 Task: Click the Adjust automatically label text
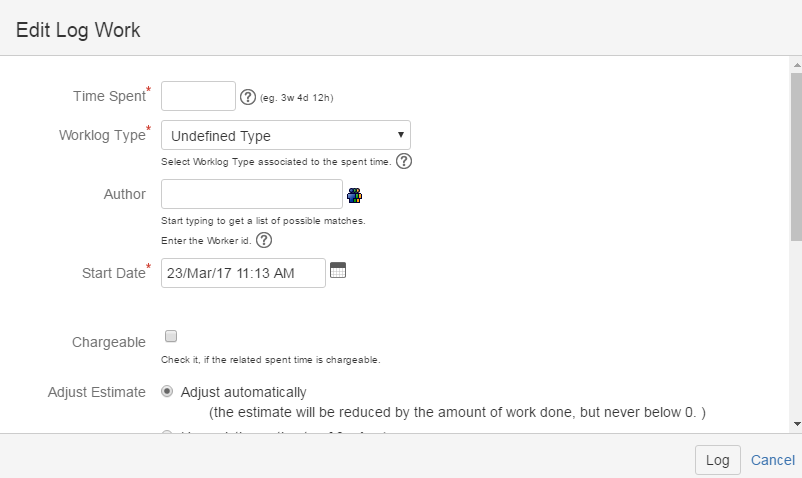[244, 392]
